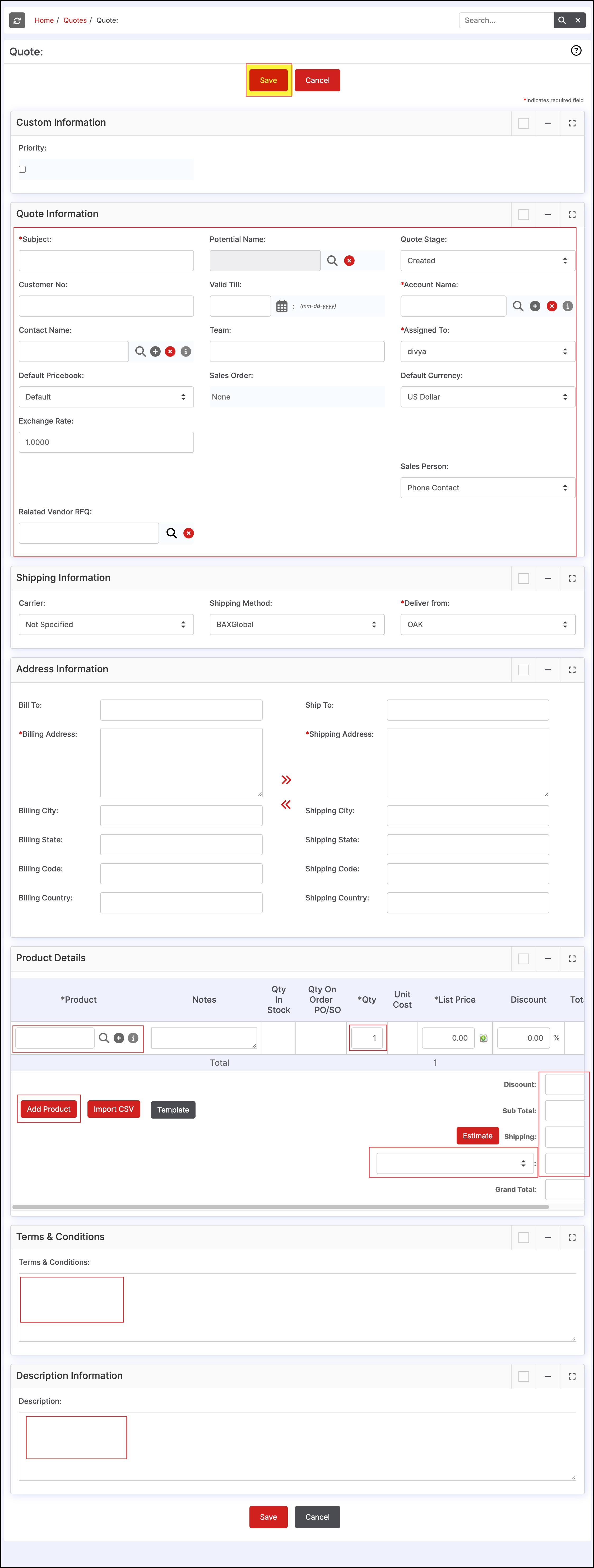Collapse the Shipping Information panel
Screen dimensions: 594x1568
(x=548, y=578)
